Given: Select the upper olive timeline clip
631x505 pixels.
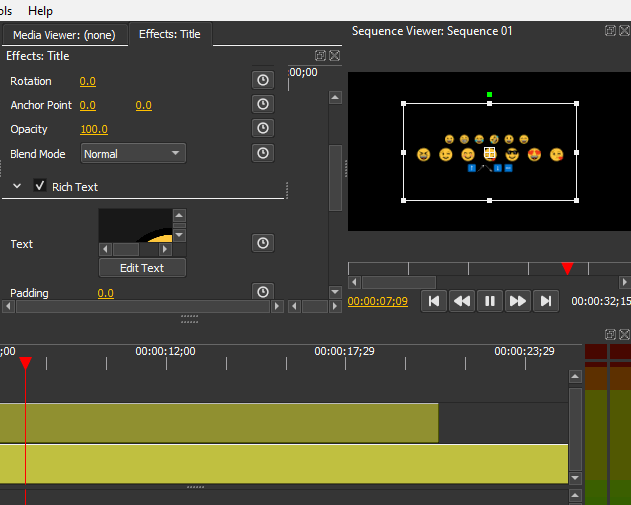Looking at the screenshot, I should pos(219,423).
